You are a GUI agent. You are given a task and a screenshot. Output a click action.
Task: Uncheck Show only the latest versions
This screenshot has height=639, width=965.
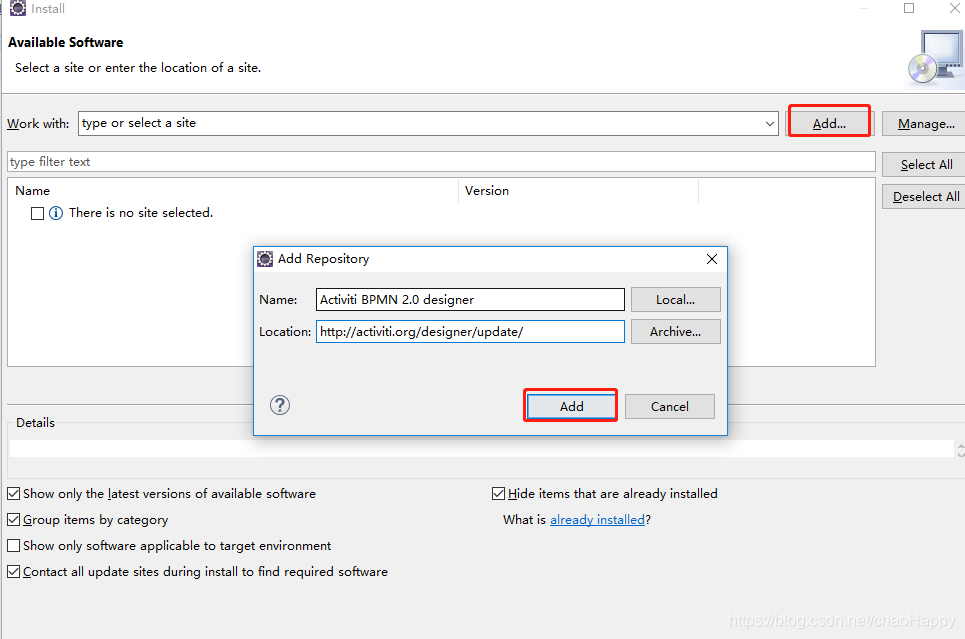pos(14,494)
